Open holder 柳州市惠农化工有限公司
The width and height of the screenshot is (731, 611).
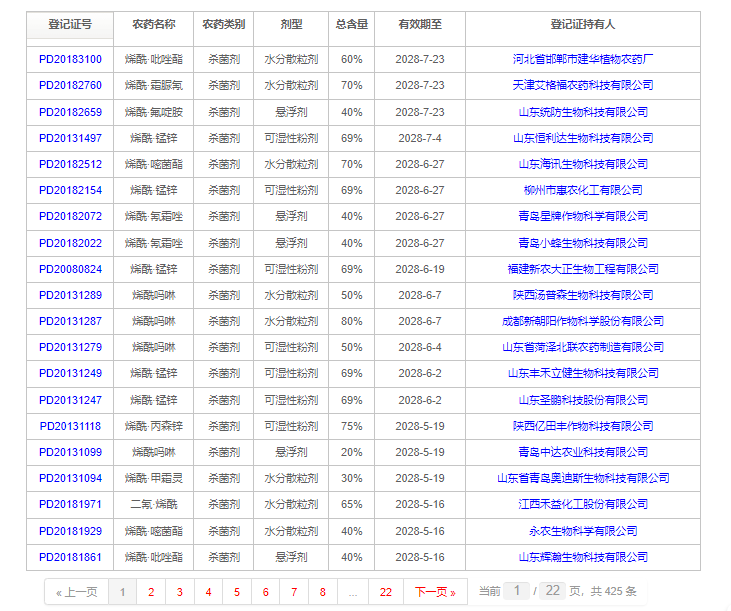(583, 191)
